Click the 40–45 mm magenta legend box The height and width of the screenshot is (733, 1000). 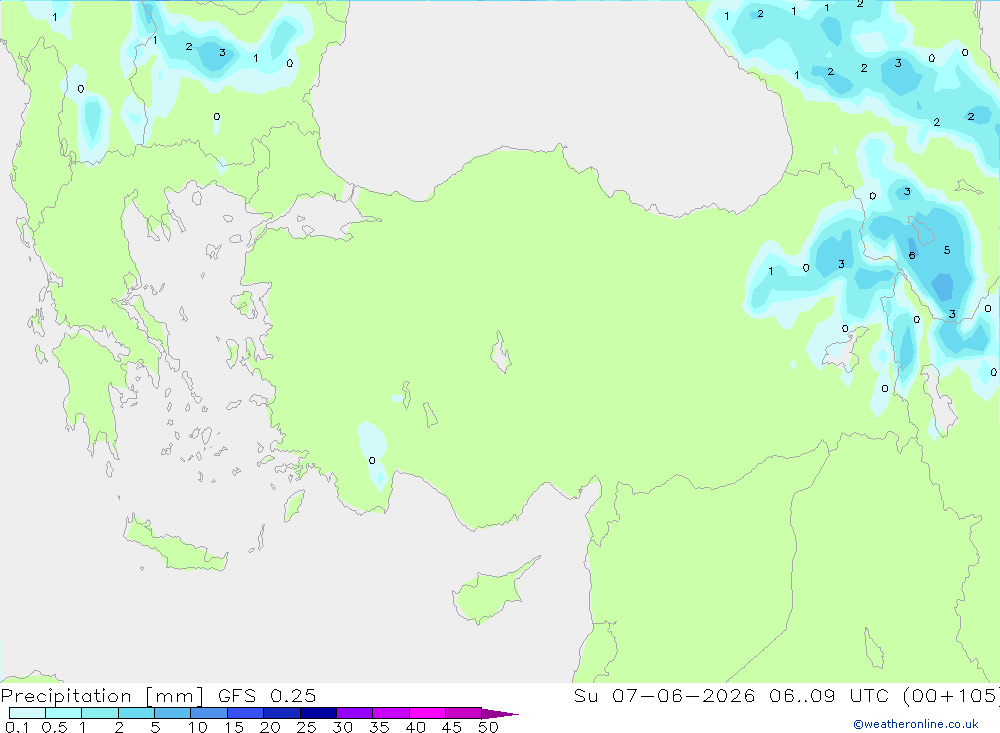tap(427, 713)
